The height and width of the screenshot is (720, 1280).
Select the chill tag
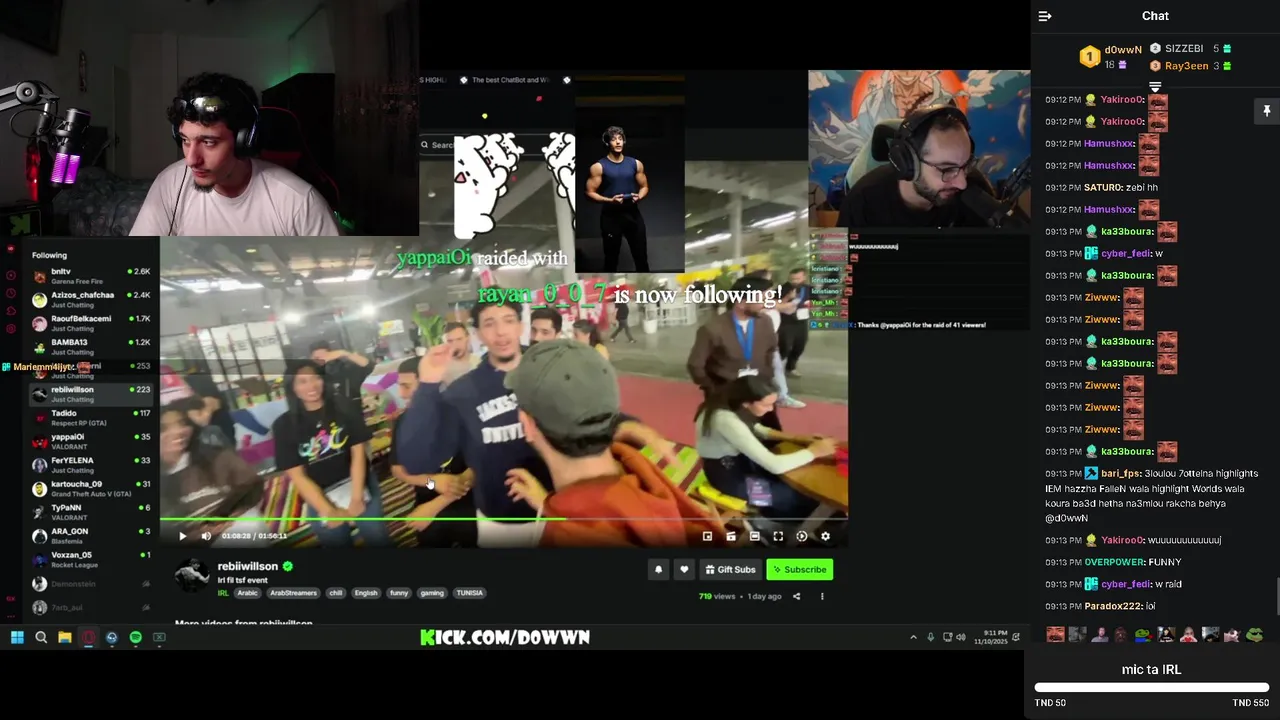pos(336,593)
